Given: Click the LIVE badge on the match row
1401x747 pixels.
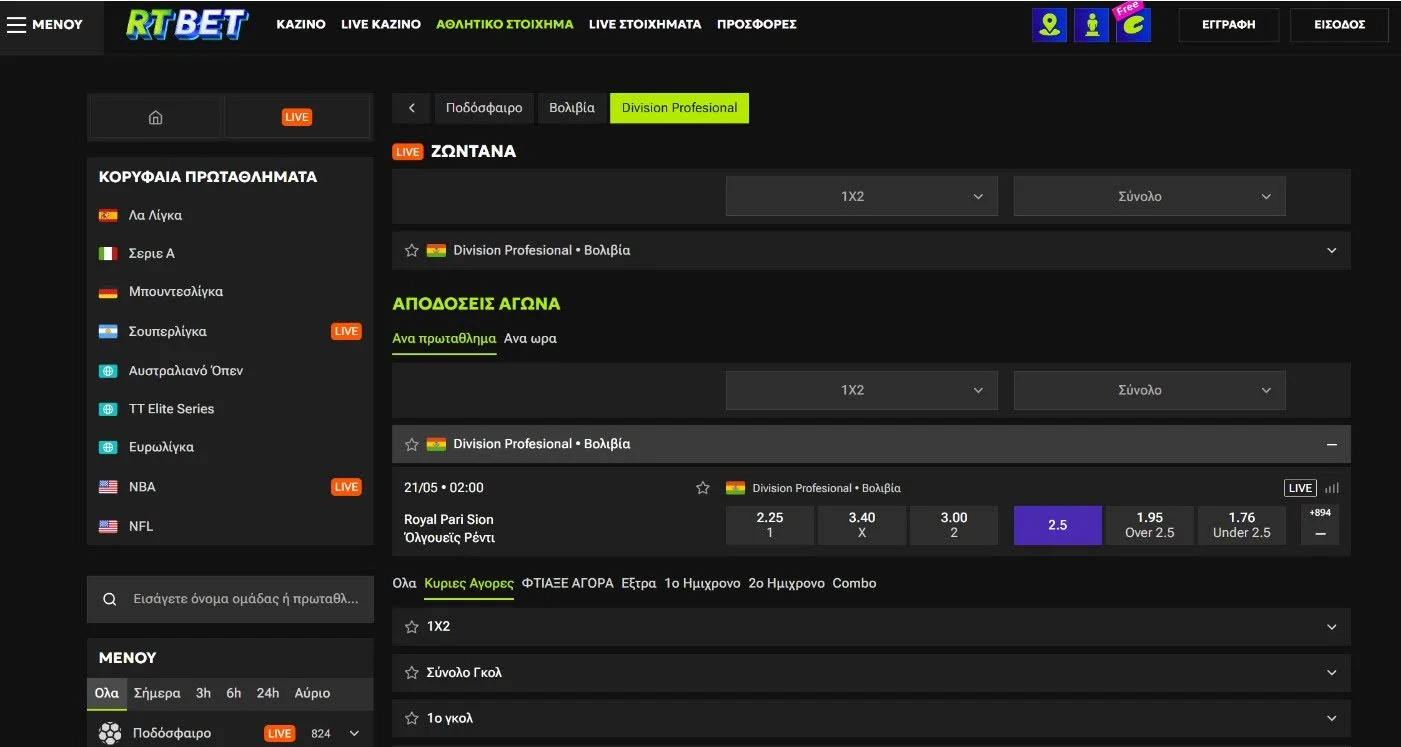Looking at the screenshot, I should pyautogui.click(x=1300, y=488).
